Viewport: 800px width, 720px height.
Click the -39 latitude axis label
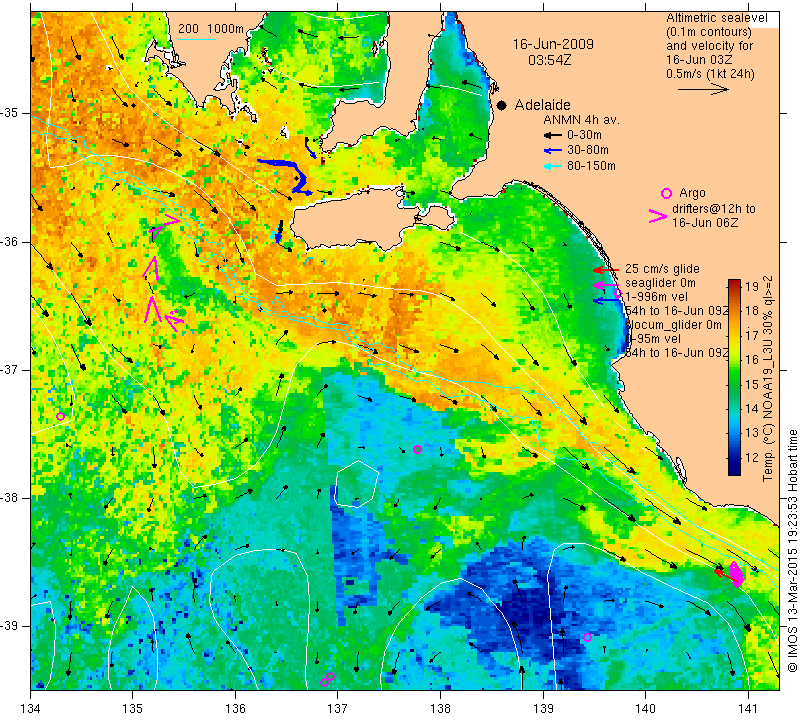[10, 626]
